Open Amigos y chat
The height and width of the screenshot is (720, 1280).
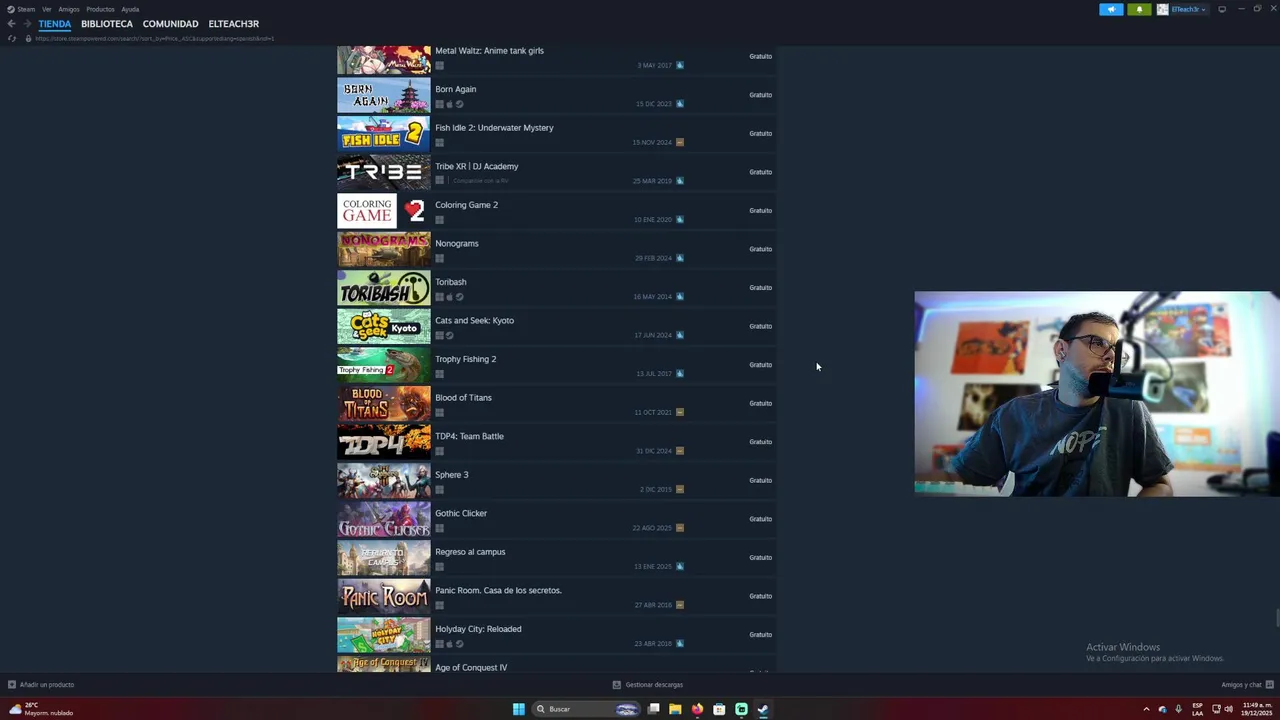[x=1246, y=685]
